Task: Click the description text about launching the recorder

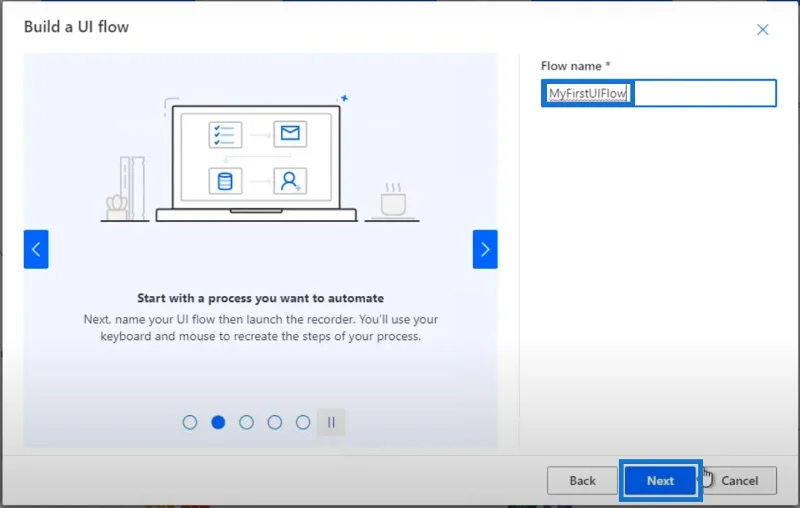Action: 261,327
